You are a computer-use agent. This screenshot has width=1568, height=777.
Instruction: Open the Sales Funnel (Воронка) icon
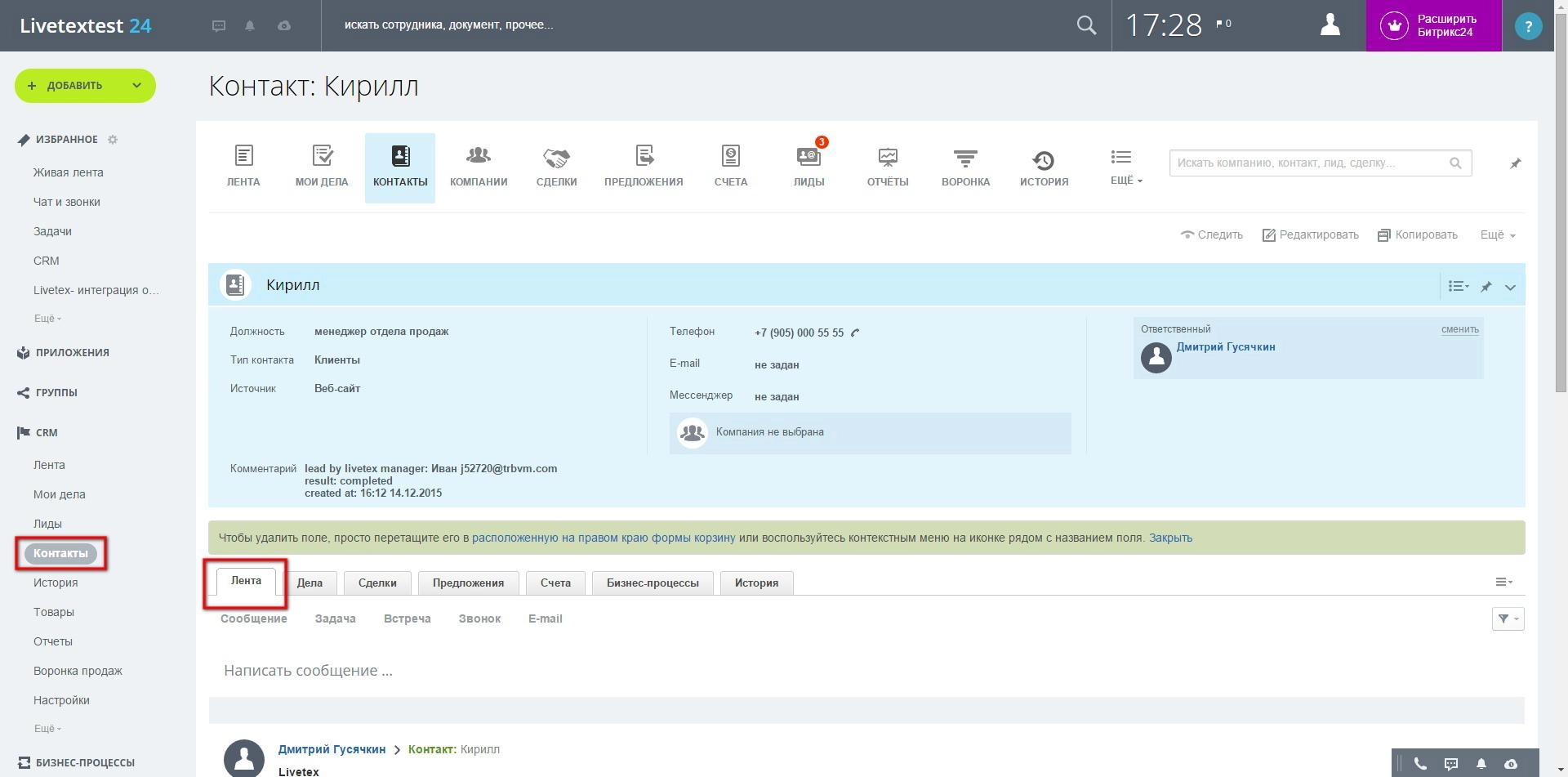965,157
